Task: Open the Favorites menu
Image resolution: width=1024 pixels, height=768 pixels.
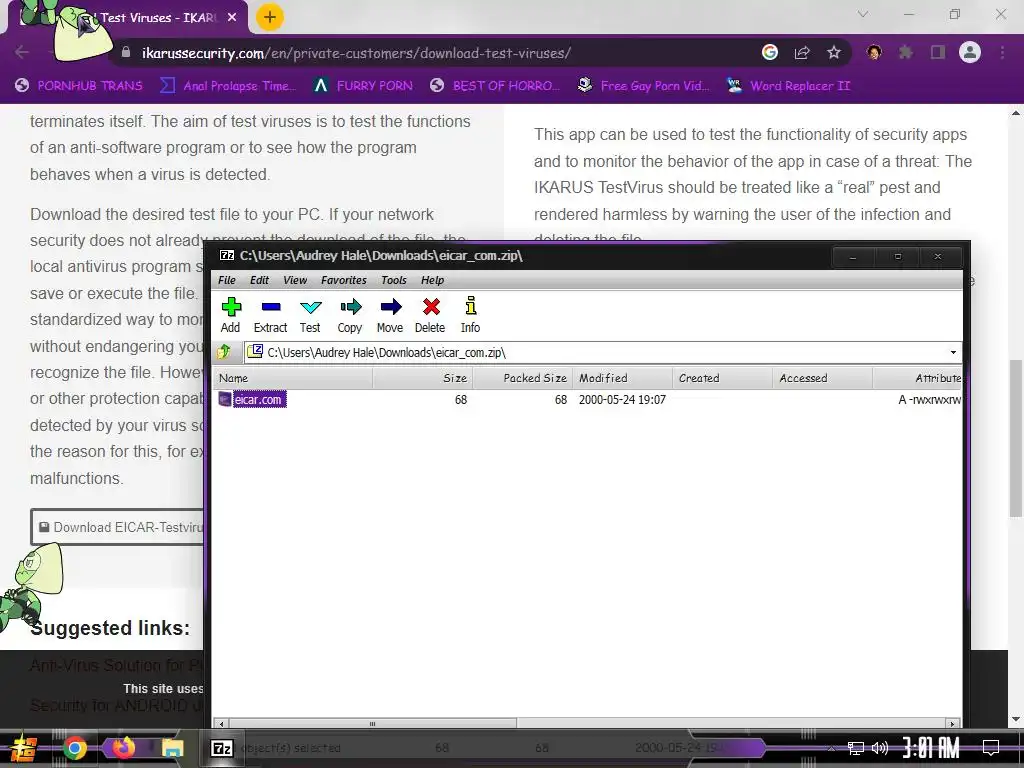Action: pos(344,280)
